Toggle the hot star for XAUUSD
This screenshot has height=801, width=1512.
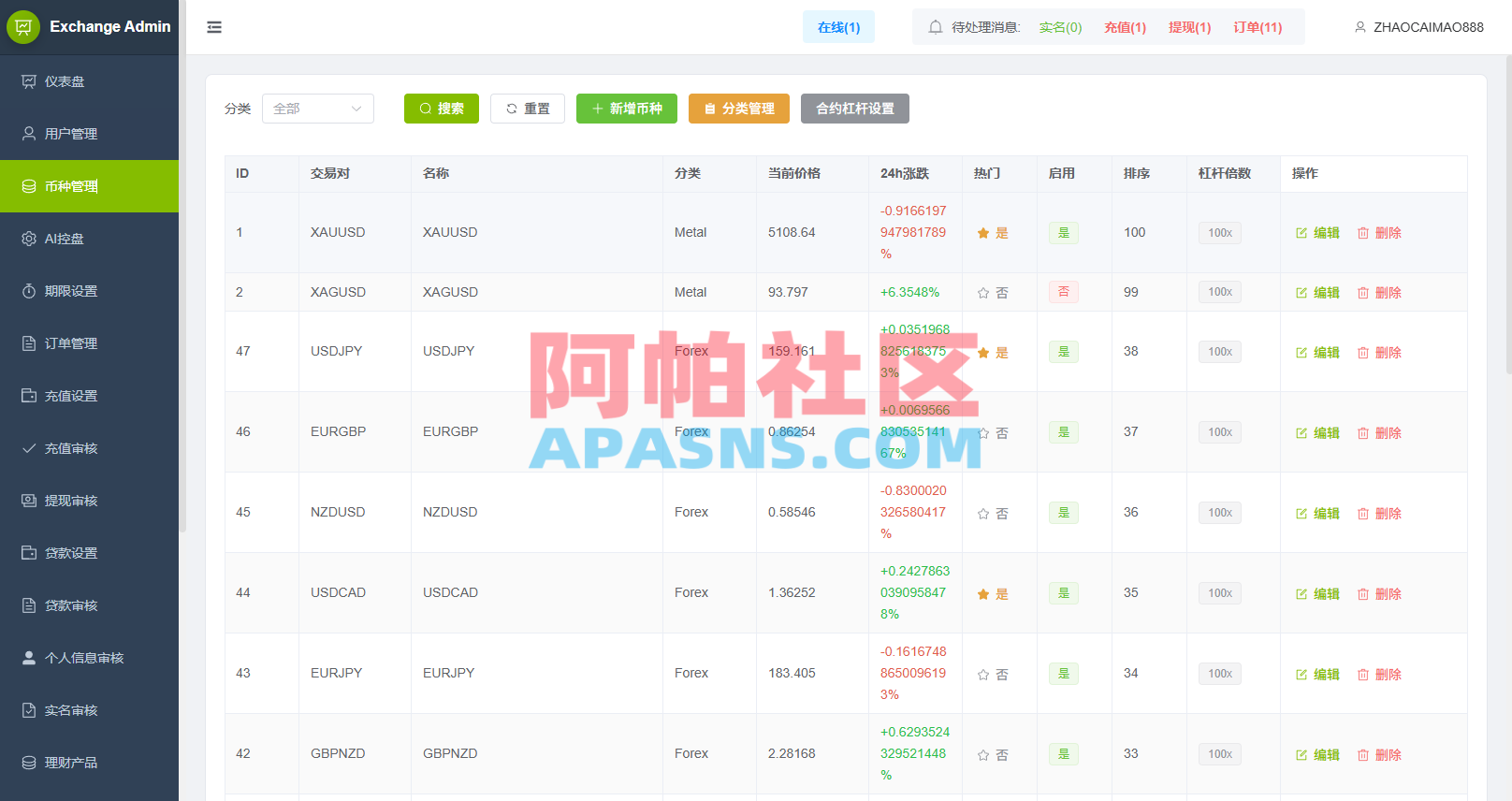pyautogui.click(x=983, y=233)
